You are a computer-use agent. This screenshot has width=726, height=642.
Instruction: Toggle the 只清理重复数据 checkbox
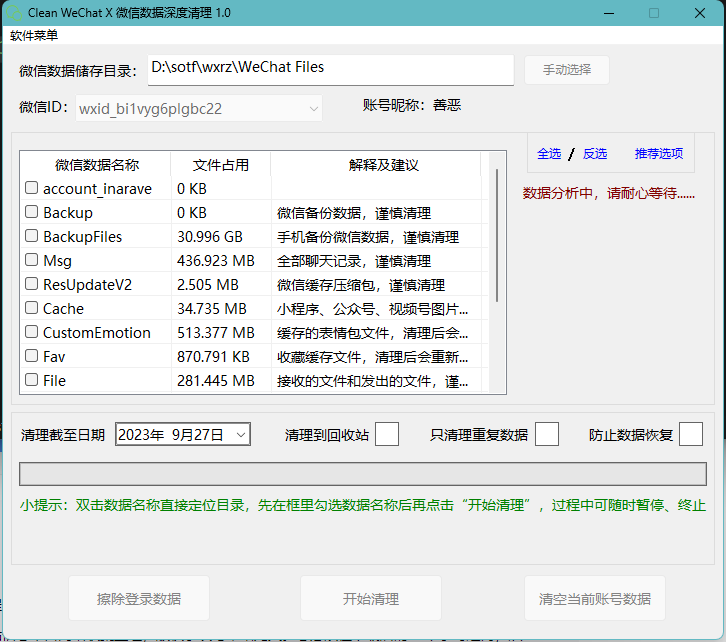[547, 434]
